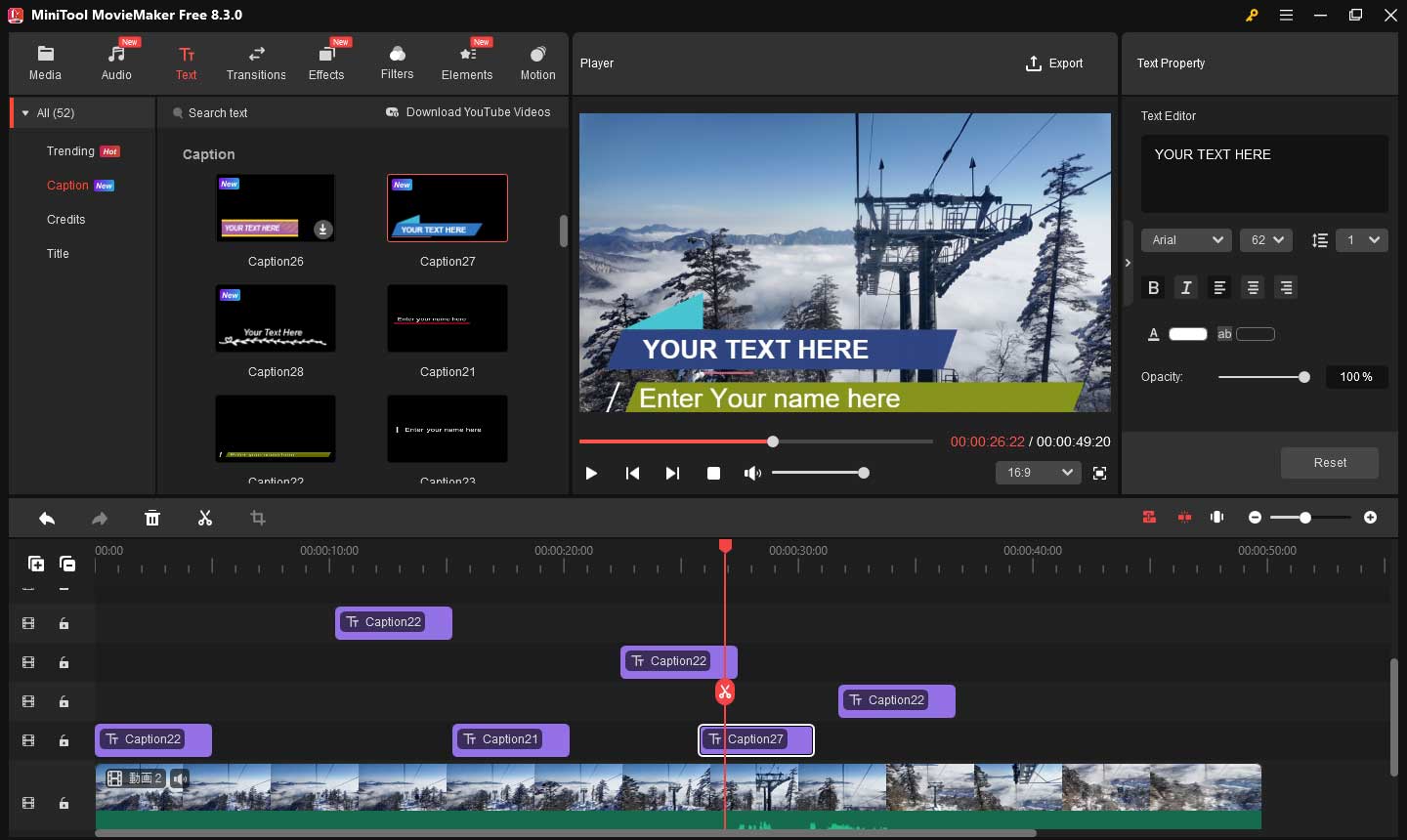Screen dimensions: 1407x840
Task: Collapse the Text Property panel arrow
Action: tap(1128, 263)
